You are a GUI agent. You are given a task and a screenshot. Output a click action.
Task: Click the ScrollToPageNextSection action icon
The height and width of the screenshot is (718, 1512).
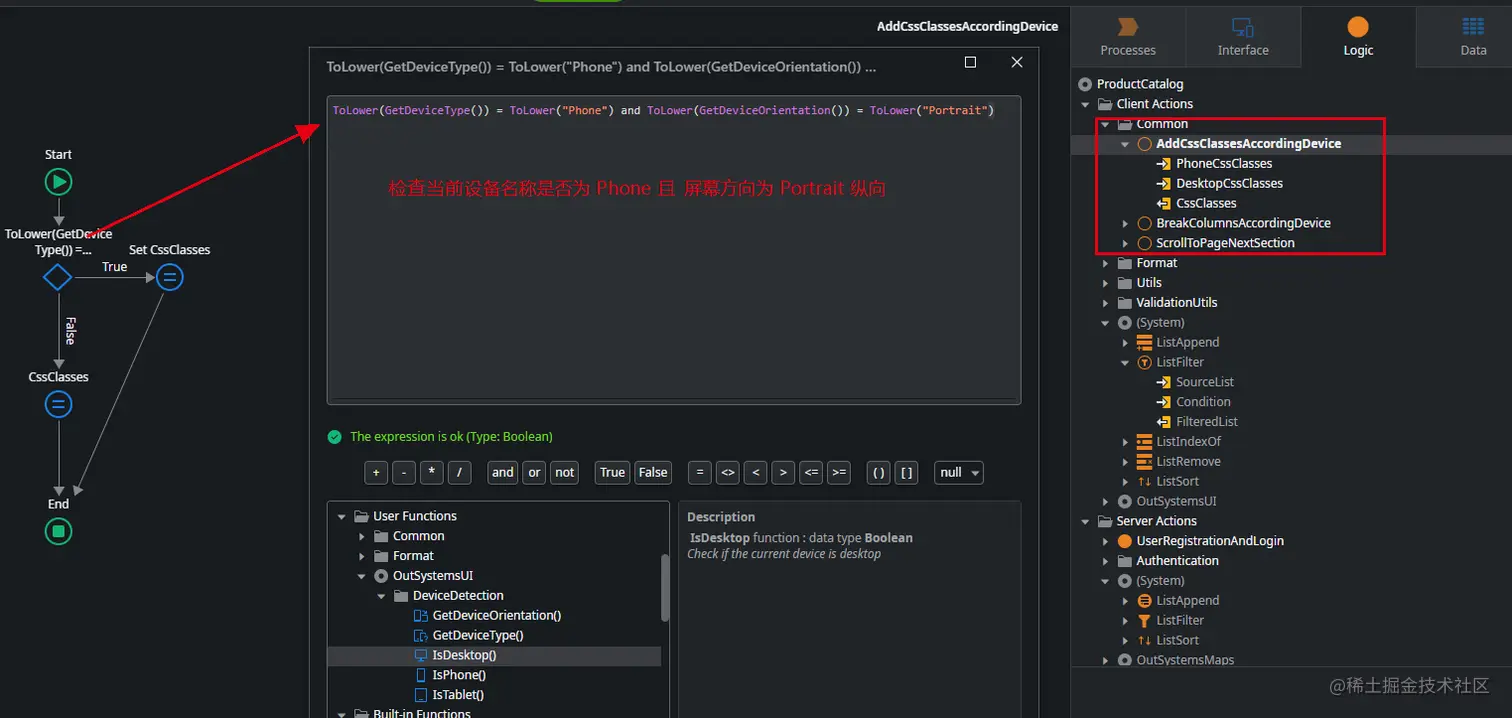[x=1144, y=243]
